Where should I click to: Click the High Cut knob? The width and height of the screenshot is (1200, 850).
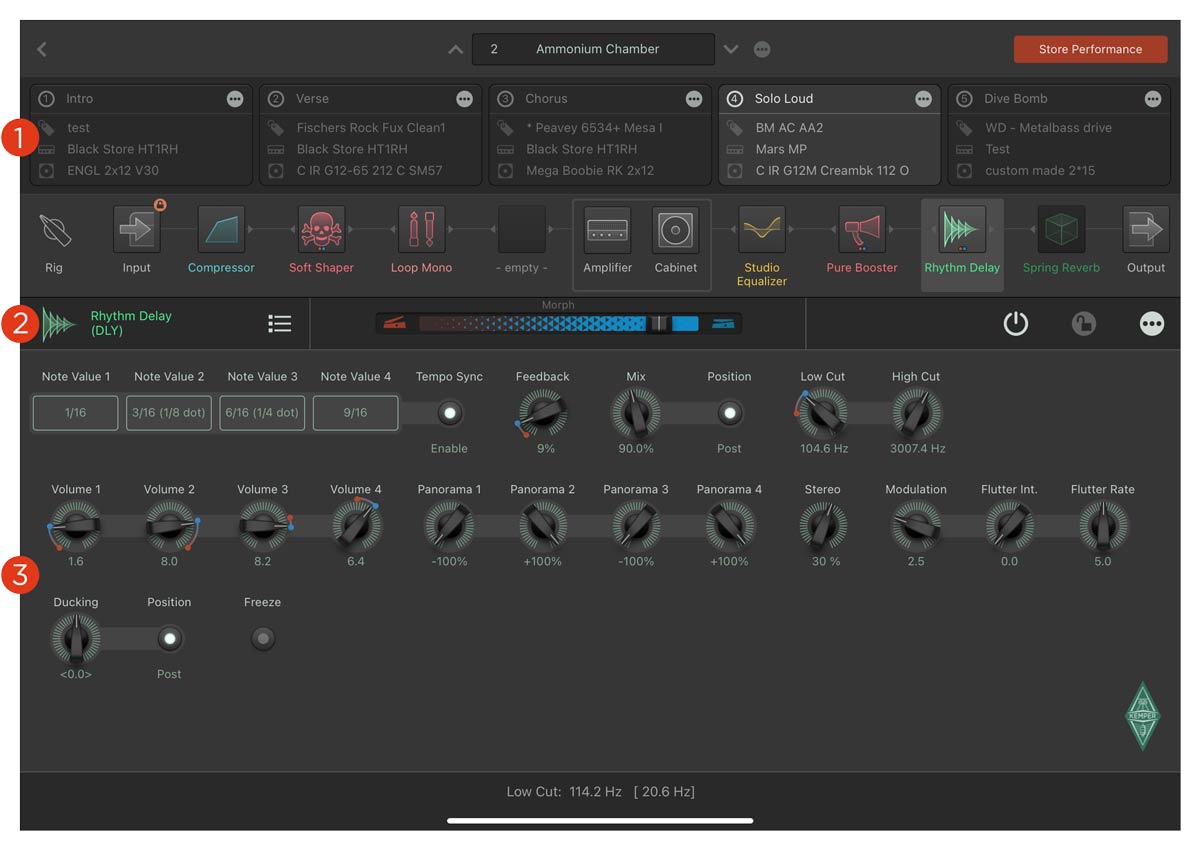pyautogui.click(x=917, y=413)
